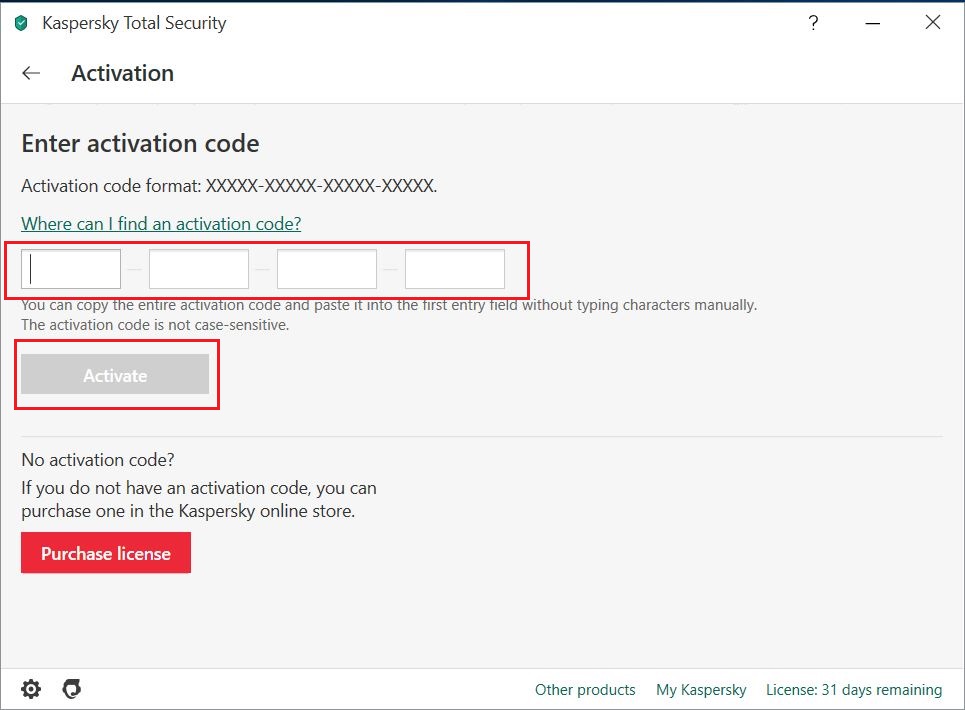Open help with the question mark
Image resolution: width=965 pixels, height=710 pixels.
(813, 23)
